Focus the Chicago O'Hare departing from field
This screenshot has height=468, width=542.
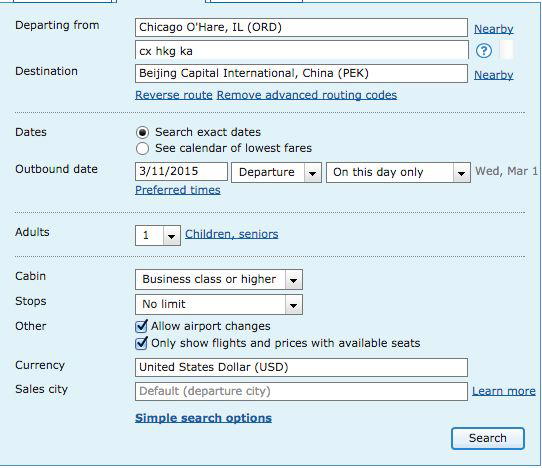click(301, 28)
